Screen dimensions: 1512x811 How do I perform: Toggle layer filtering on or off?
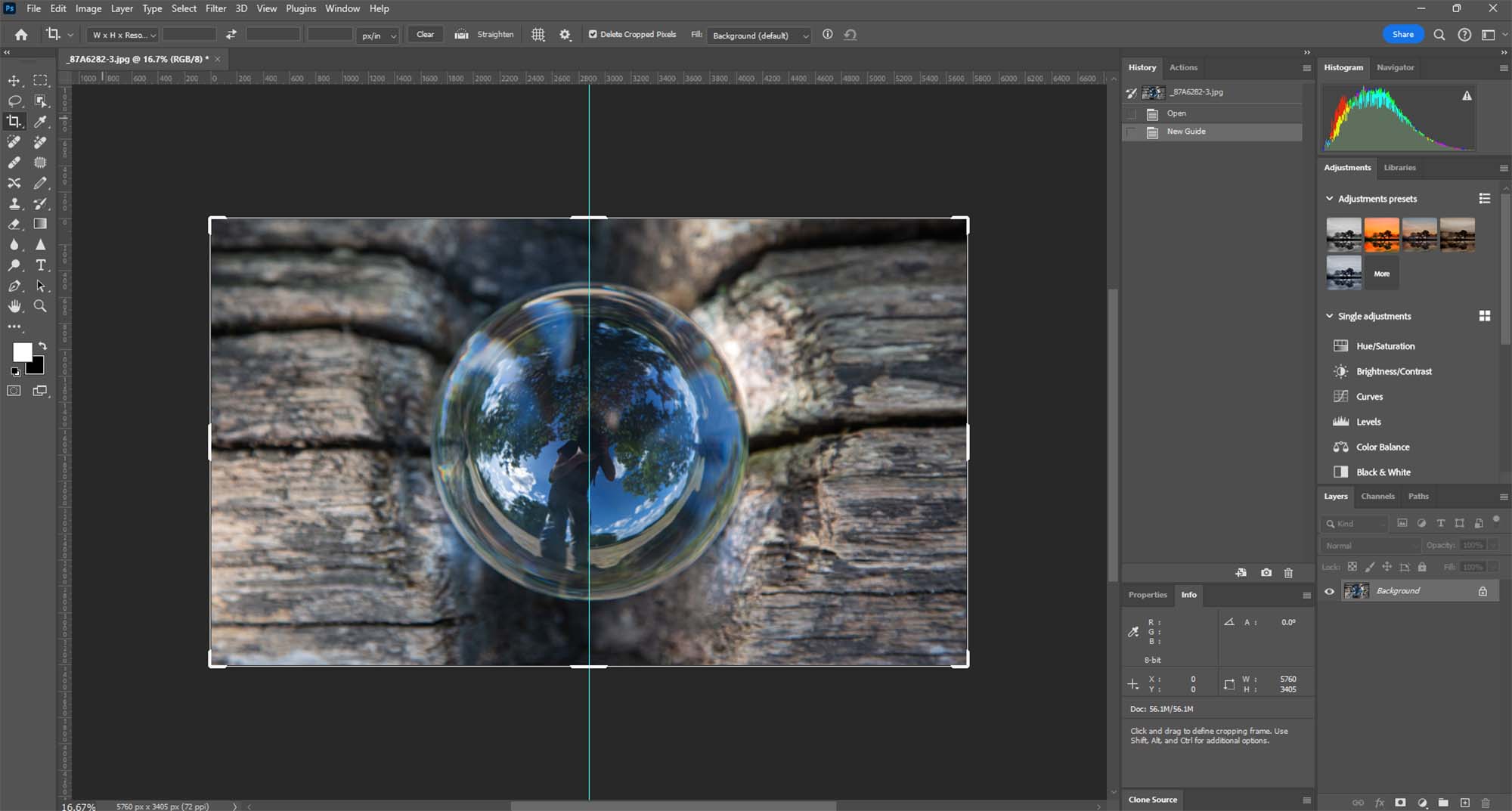1496,519
